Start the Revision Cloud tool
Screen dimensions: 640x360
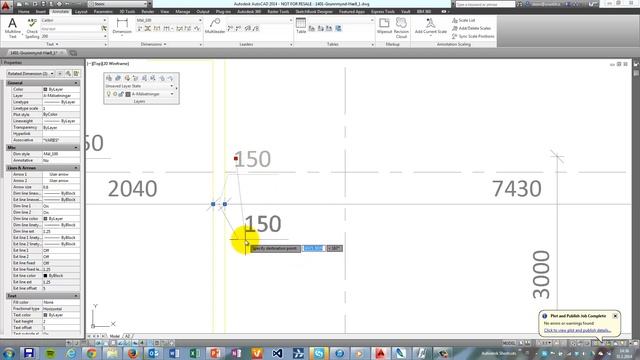click(401, 28)
